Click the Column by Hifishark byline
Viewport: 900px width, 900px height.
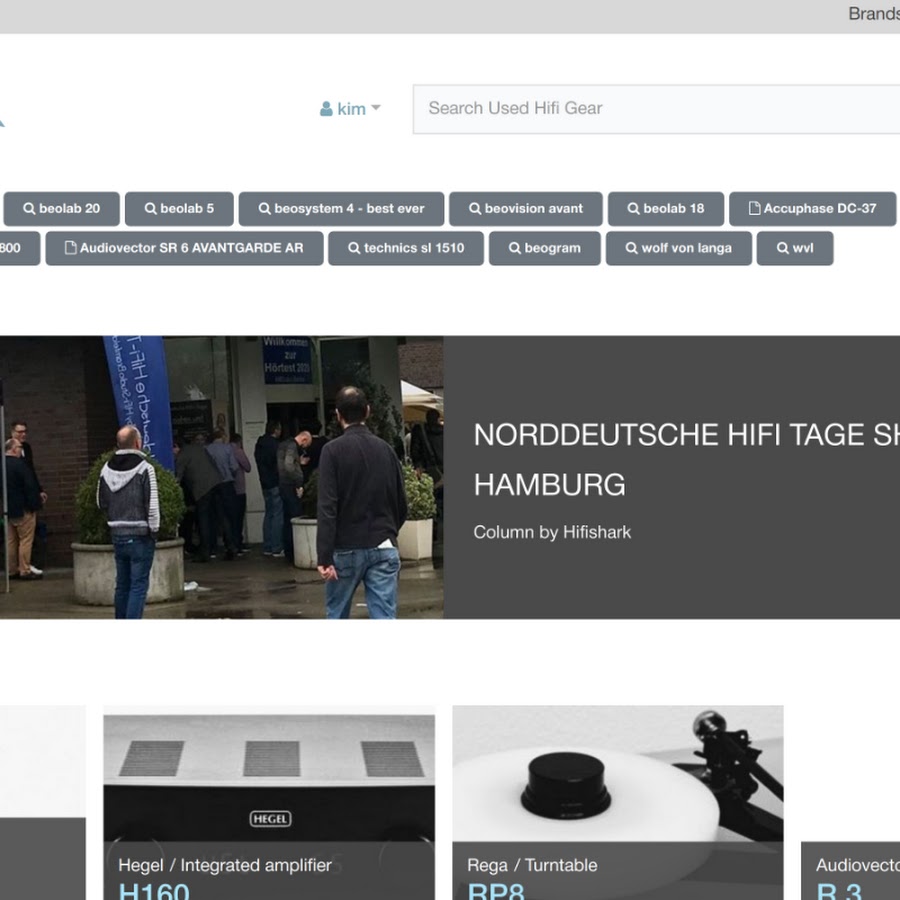(552, 532)
